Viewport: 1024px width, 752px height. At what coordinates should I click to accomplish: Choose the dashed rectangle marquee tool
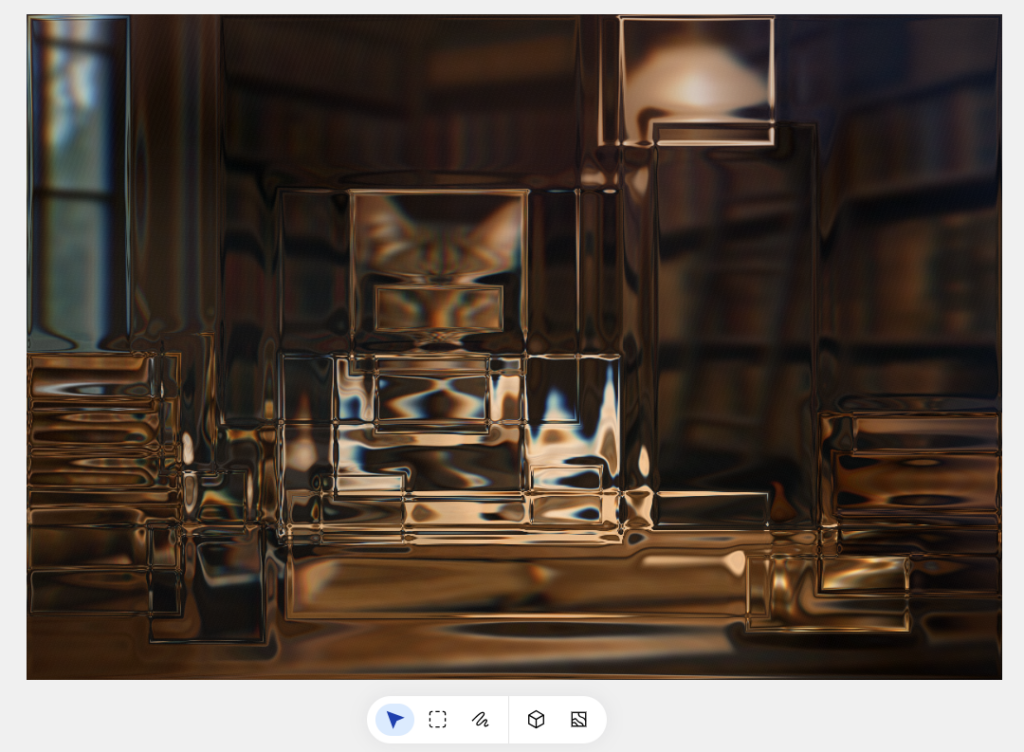(438, 719)
